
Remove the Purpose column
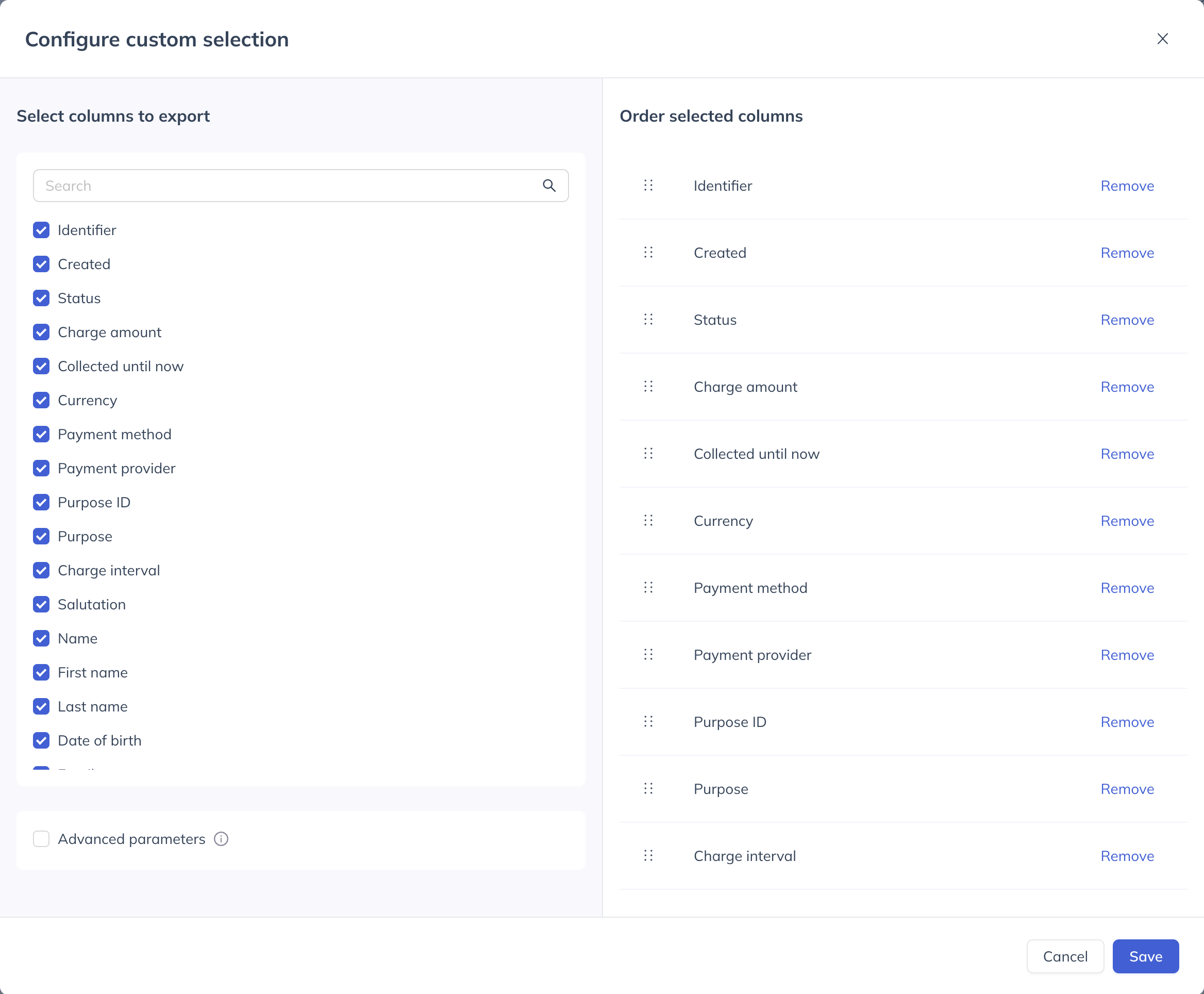[1127, 788]
